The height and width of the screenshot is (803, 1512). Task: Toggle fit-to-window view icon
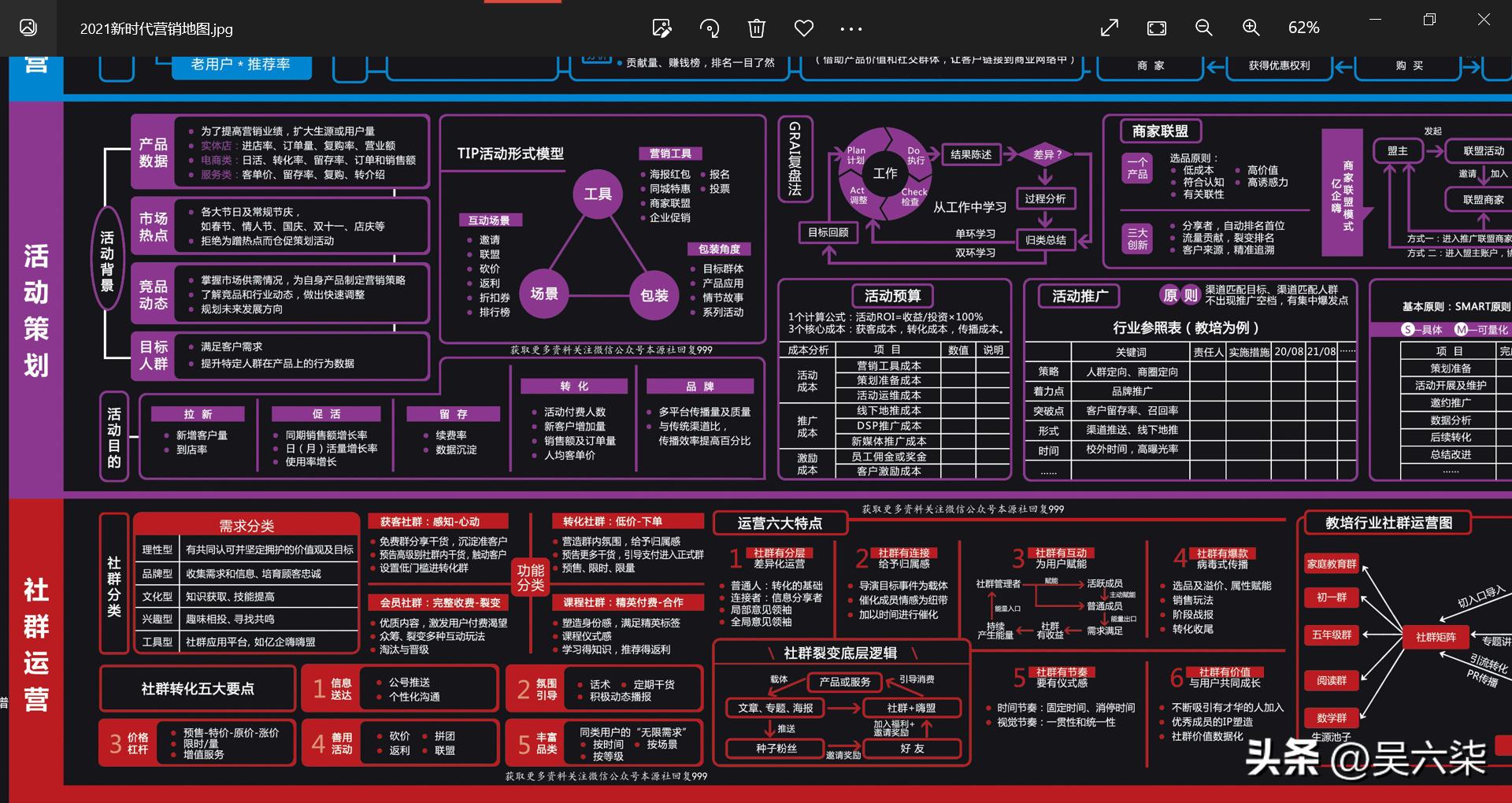1156,28
